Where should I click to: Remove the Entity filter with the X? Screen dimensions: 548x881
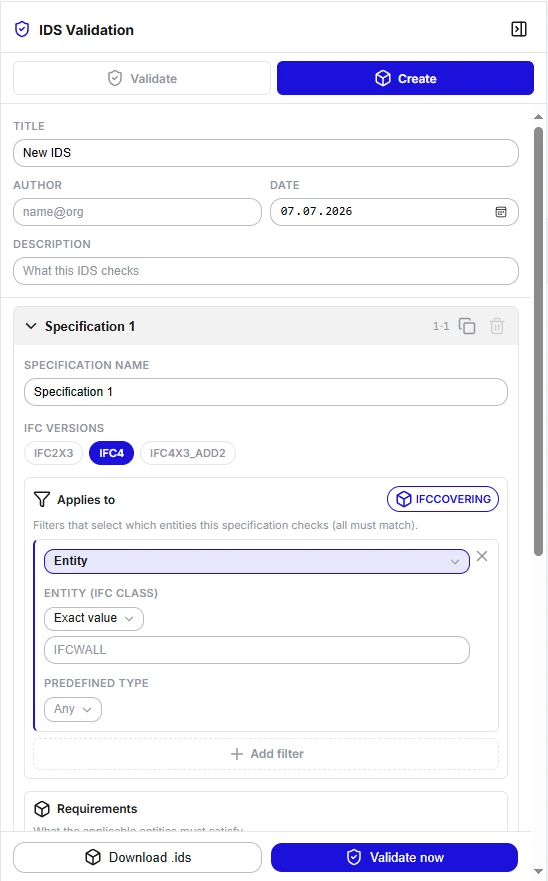pyautogui.click(x=482, y=556)
